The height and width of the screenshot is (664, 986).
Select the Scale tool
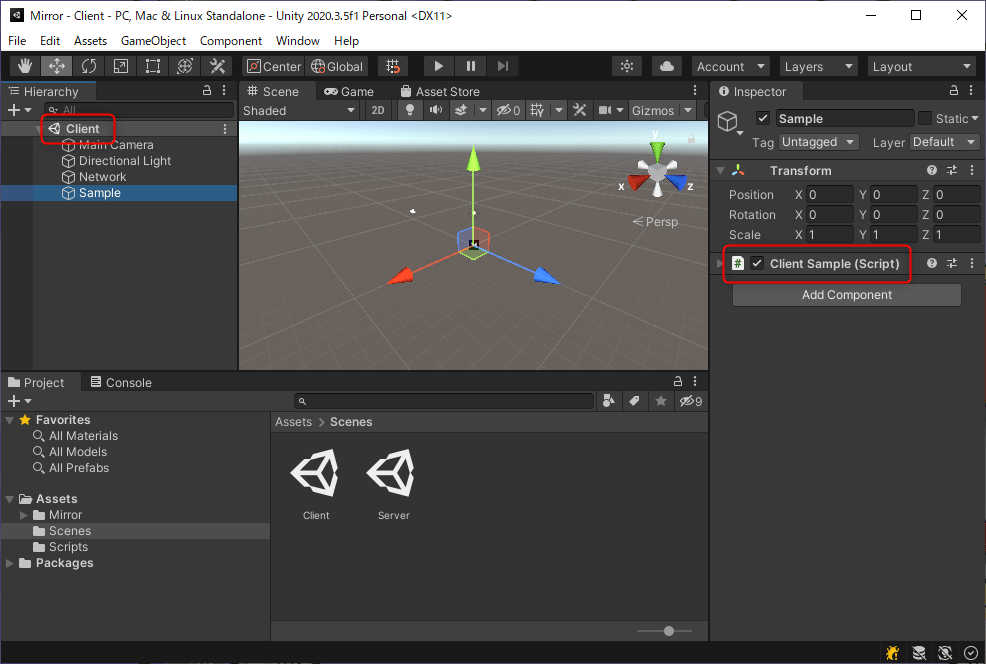tap(121, 66)
